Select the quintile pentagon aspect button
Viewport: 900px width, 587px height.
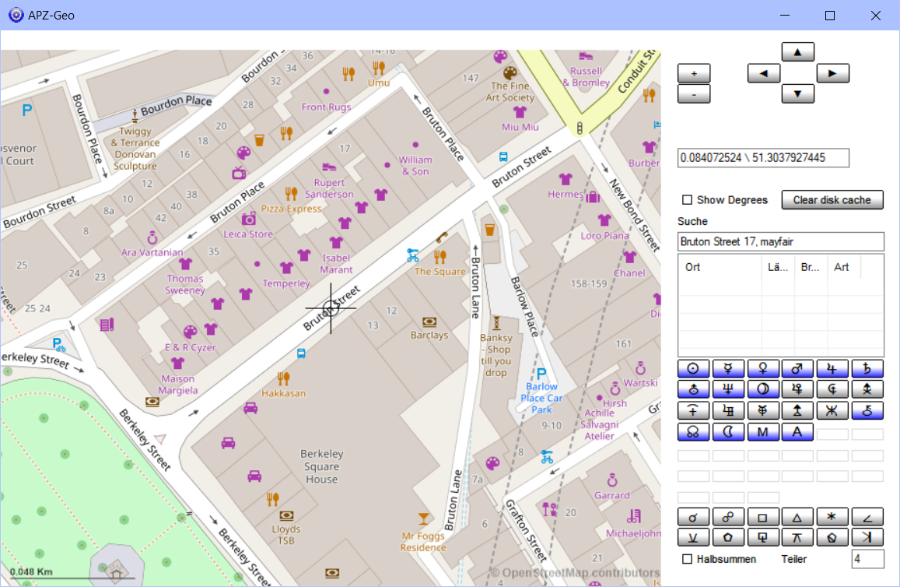pos(728,538)
